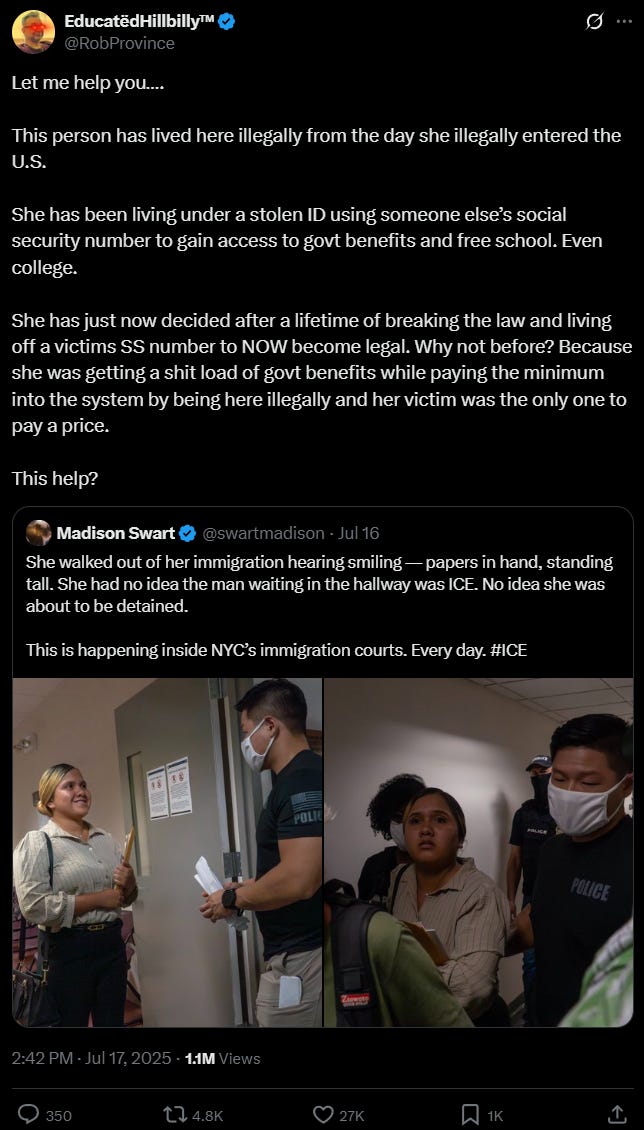The image size is (644, 1130).
Task: Like the post with 27K likes
Action: [x=338, y=1115]
